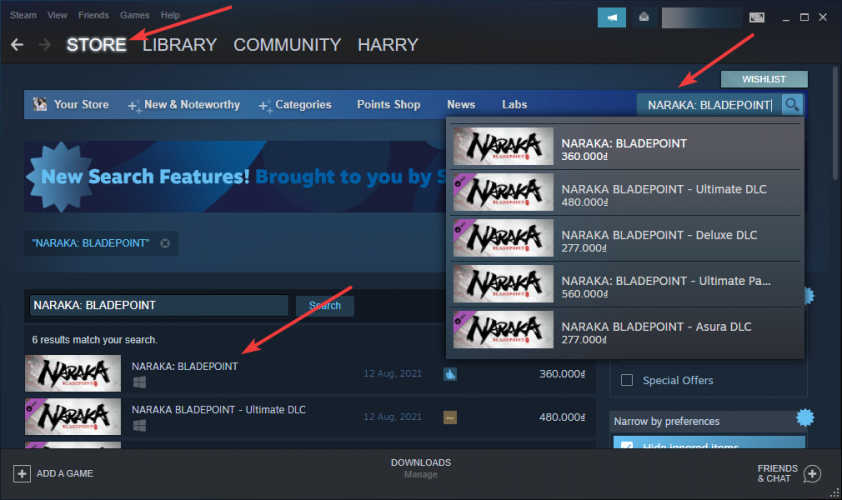This screenshot has height=500, width=842.
Task: Remove the "NARAKA: BLADEPOINT" search tag
Action: [x=165, y=243]
